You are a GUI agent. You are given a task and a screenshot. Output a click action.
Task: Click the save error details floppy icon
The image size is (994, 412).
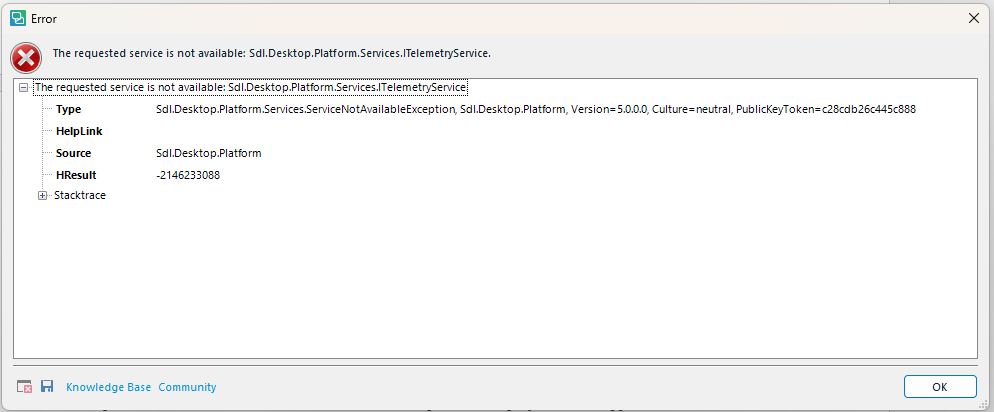47,386
